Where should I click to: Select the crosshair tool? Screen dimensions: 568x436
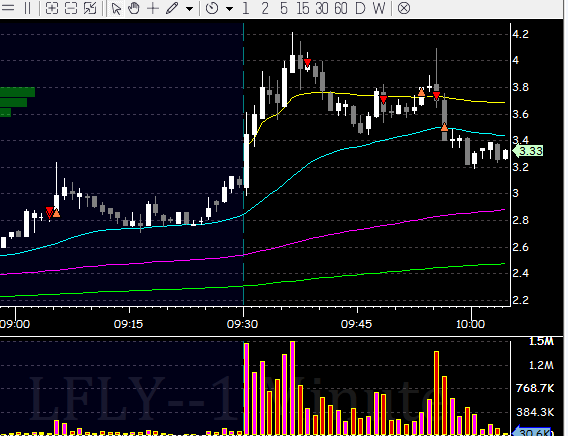[x=153, y=8]
